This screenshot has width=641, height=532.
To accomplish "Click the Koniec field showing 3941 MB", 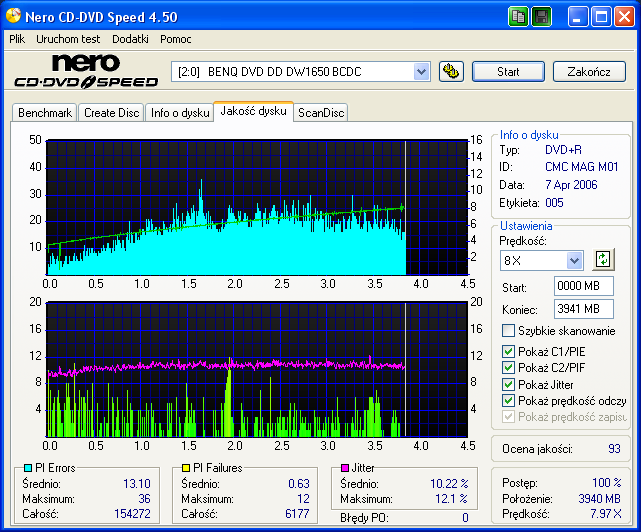I will 584,309.
